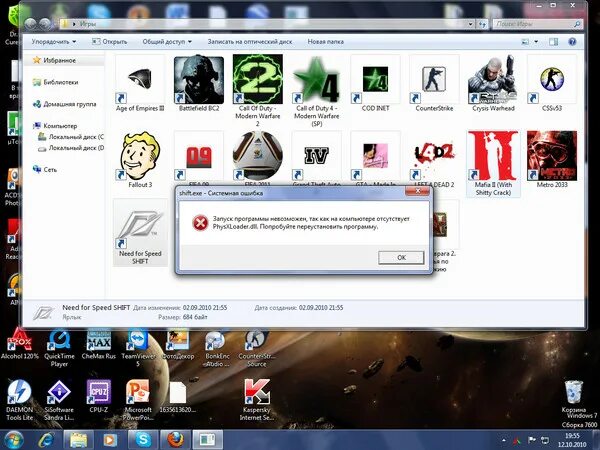Select the CounterStrike shortcut
The width and height of the screenshot is (600, 450).
434,84
